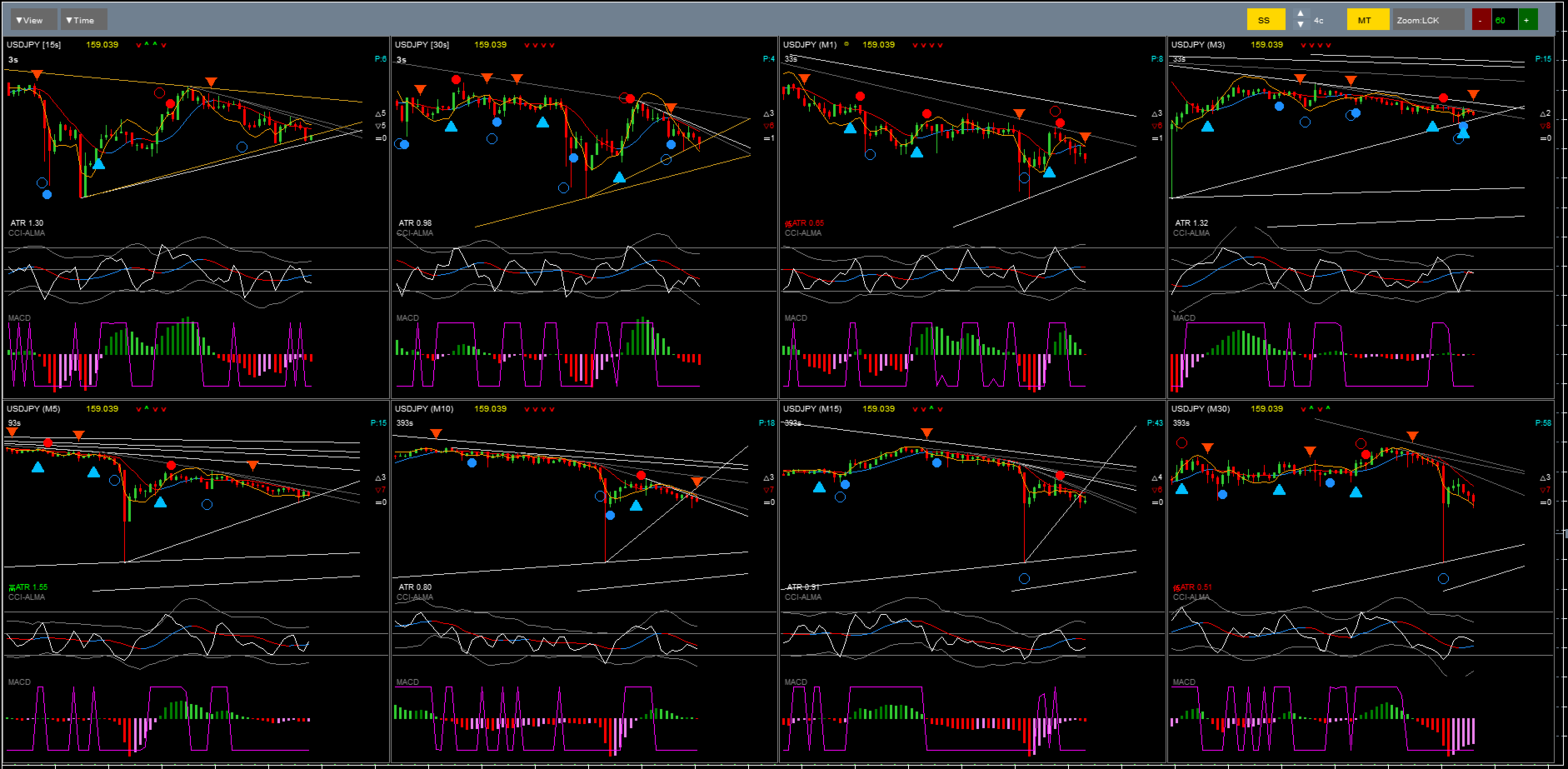Click the P:4 label in the 30s chart
This screenshot has width=1568, height=769.
[768, 59]
